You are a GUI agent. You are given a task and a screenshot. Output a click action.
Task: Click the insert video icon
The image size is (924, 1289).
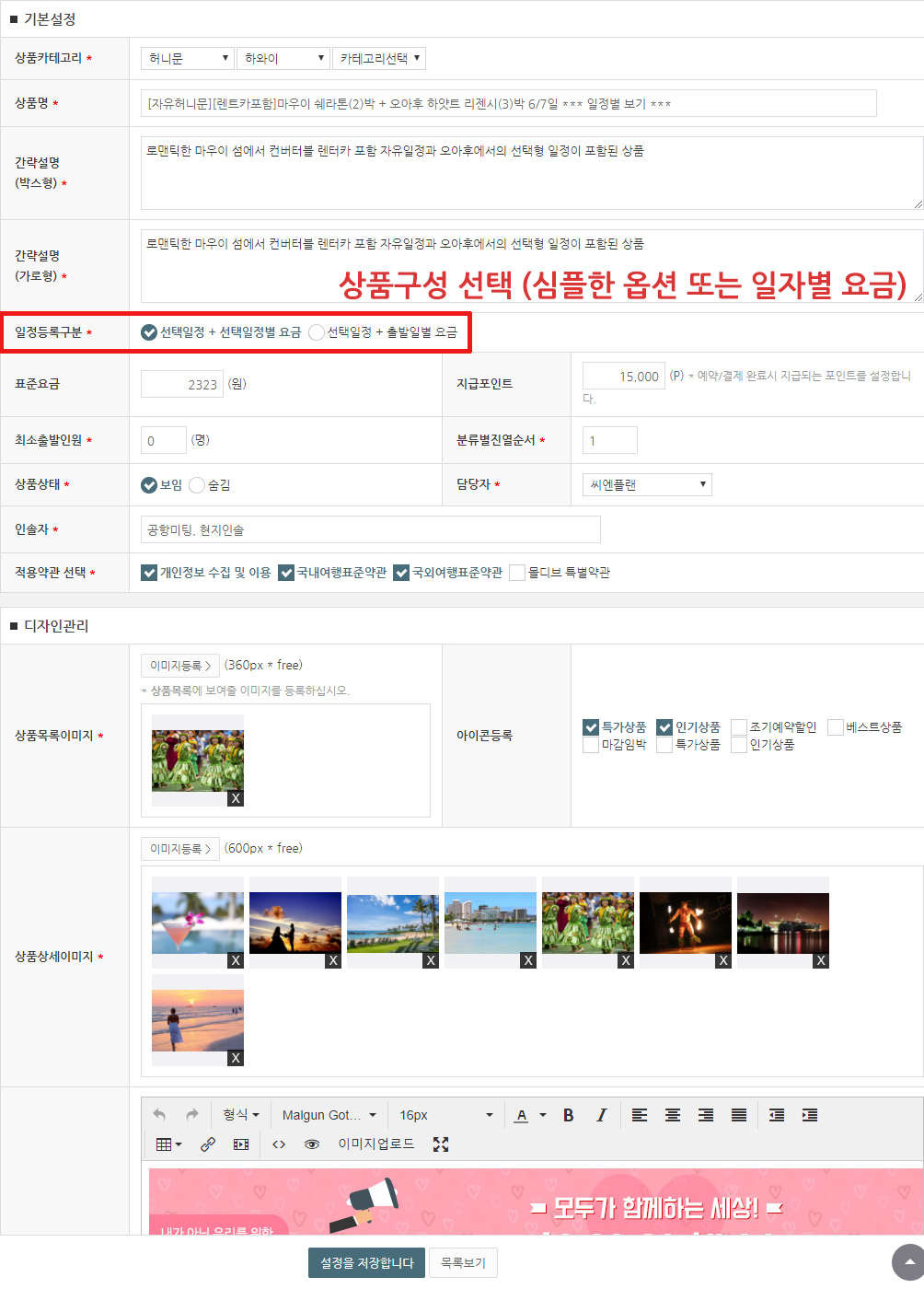[241, 1144]
